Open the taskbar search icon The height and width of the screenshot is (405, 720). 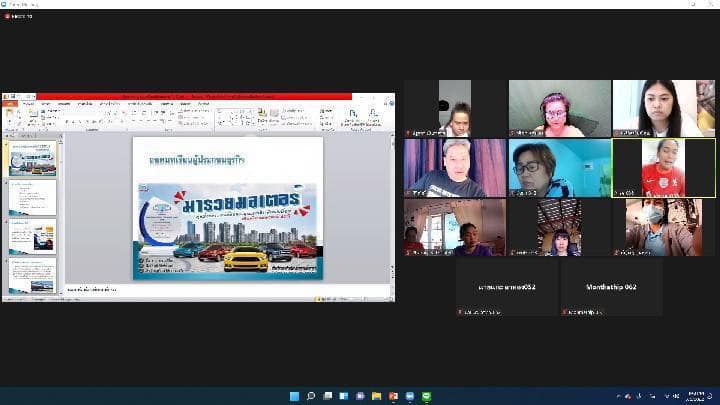tap(311, 396)
